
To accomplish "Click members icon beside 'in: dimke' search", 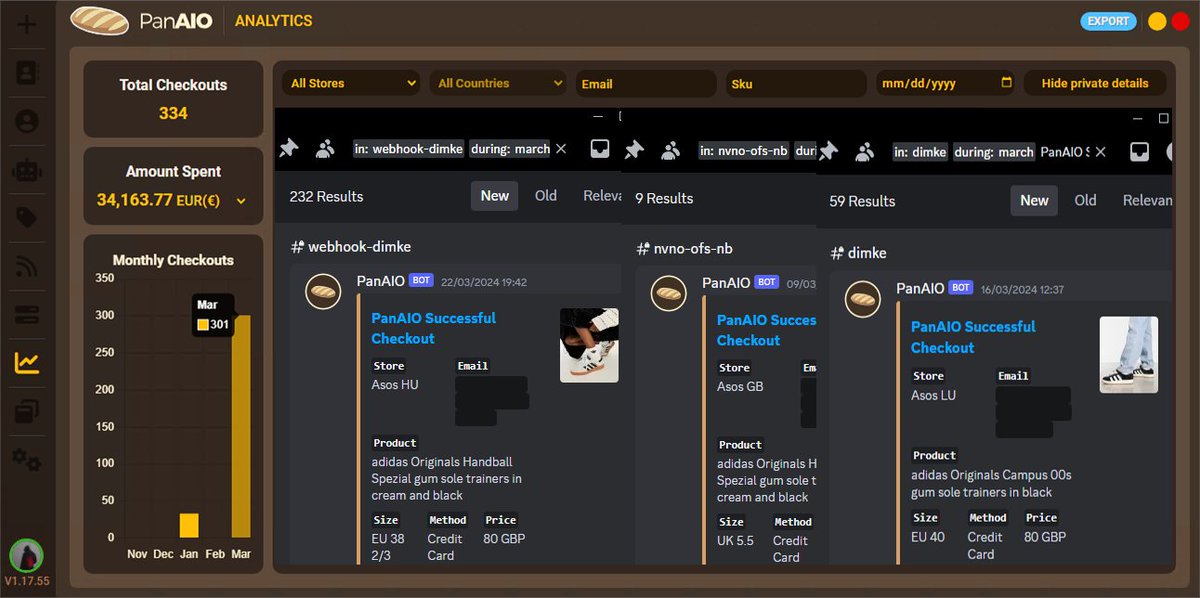I will tap(864, 152).
